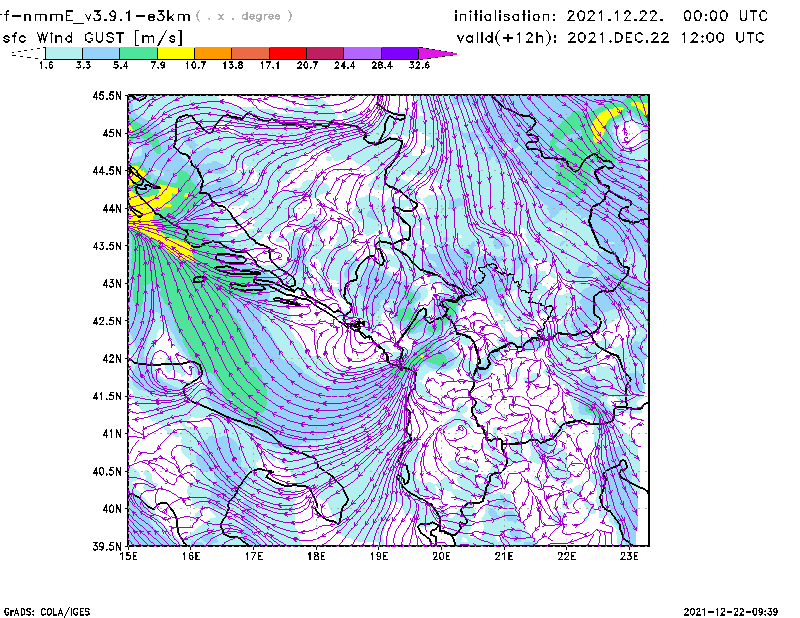
Task: Click the model name 'nmmE_v3.9.1-e3km' text
Action: click(105, 16)
